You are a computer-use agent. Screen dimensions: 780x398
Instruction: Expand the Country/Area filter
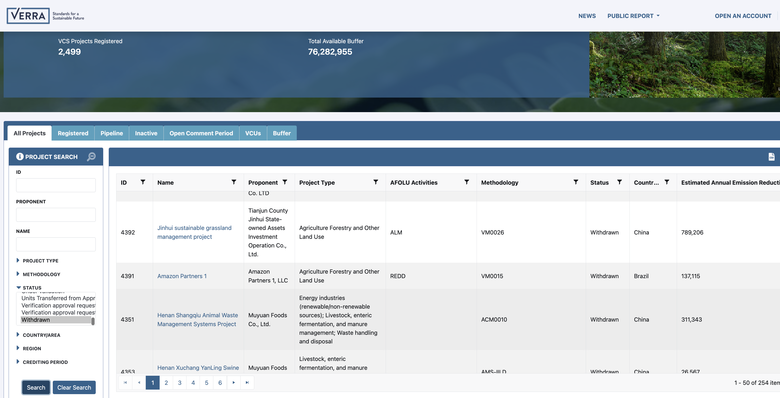coord(39,335)
